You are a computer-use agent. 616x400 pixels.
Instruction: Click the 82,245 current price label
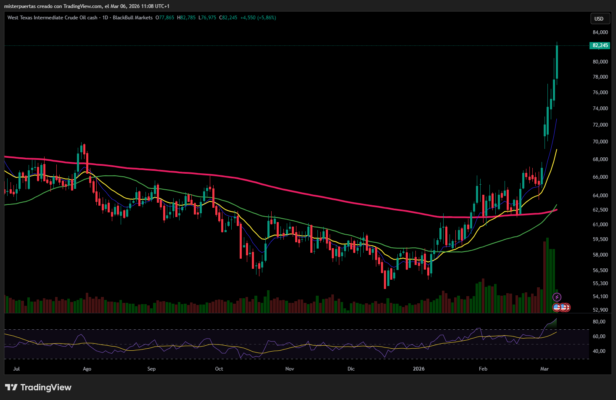601,46
